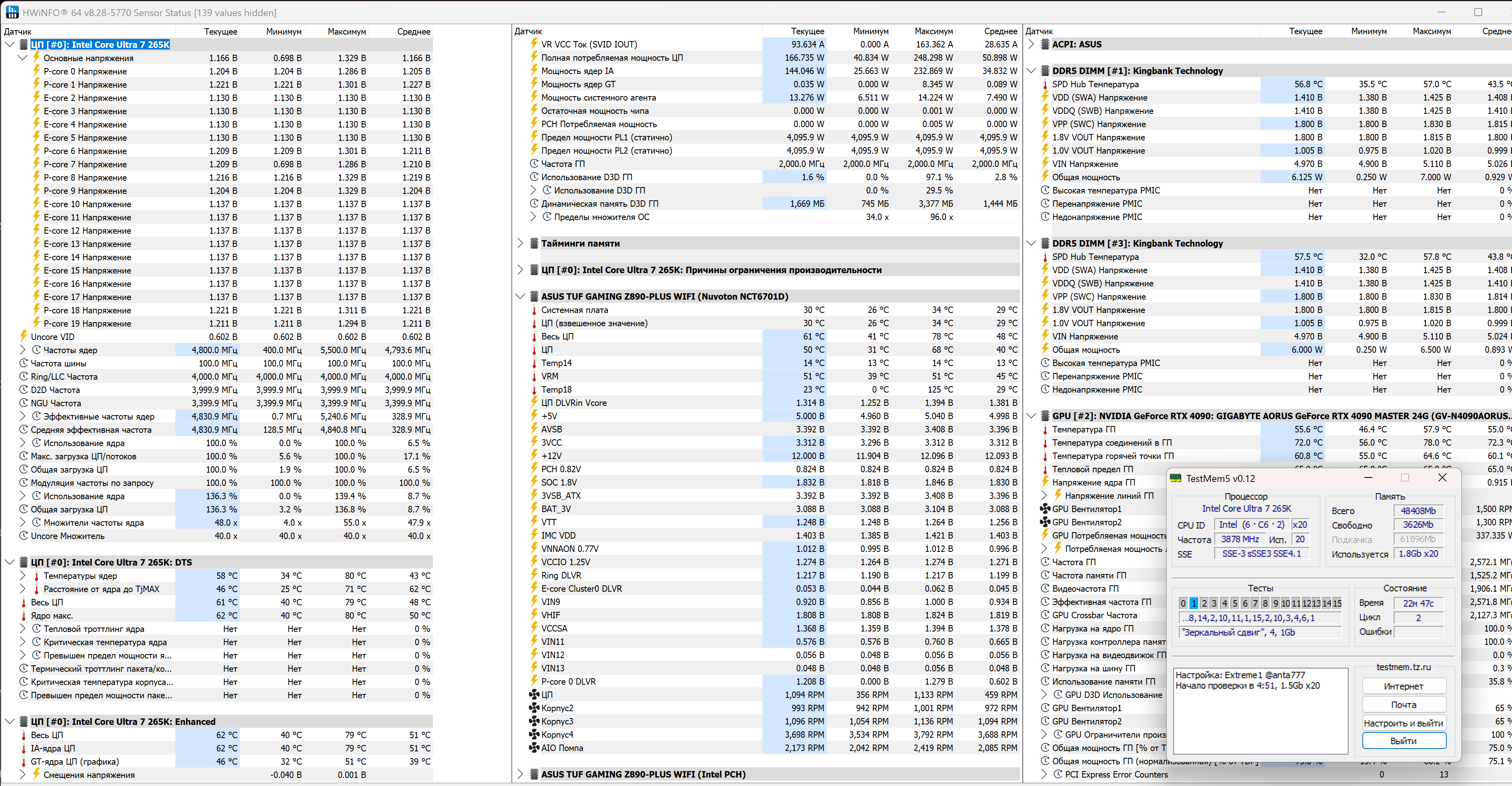1512x786 pixels.
Task: Select test number 0 box in TestMem5
Action: (1183, 603)
